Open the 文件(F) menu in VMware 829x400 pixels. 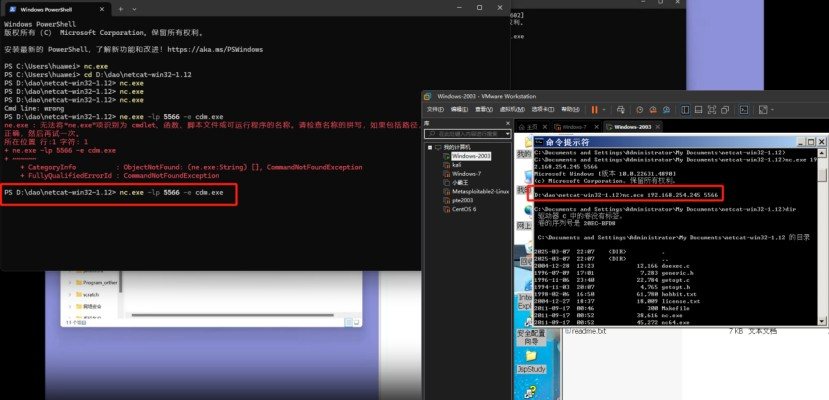435,109
